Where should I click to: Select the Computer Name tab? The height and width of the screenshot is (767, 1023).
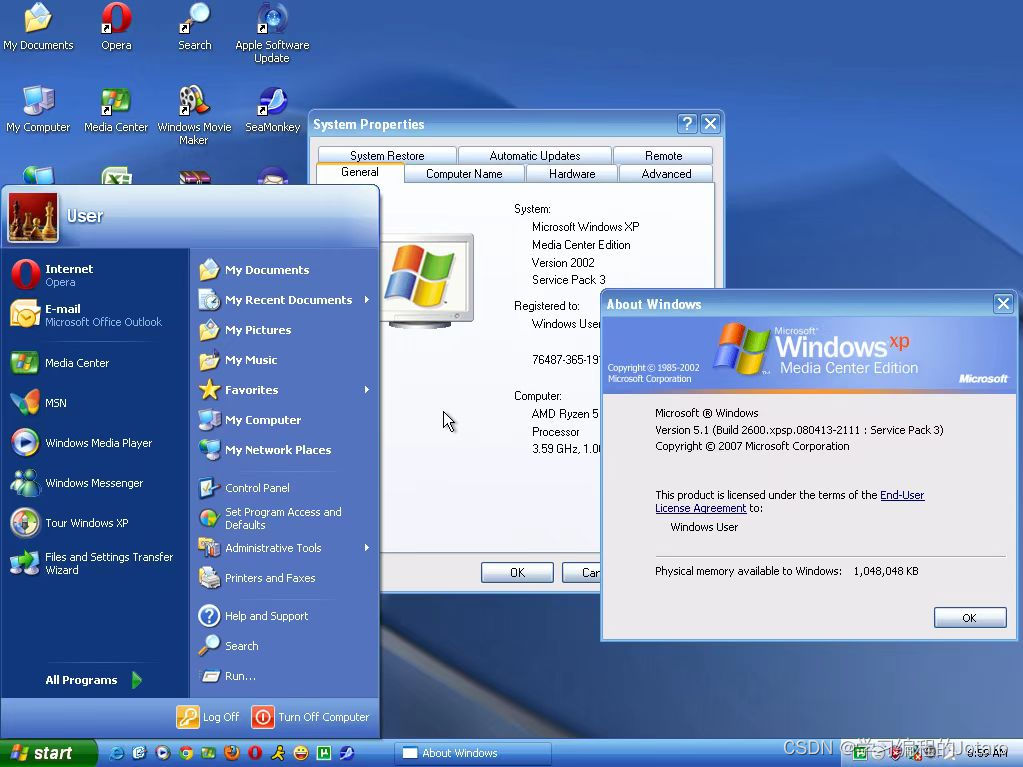[464, 173]
